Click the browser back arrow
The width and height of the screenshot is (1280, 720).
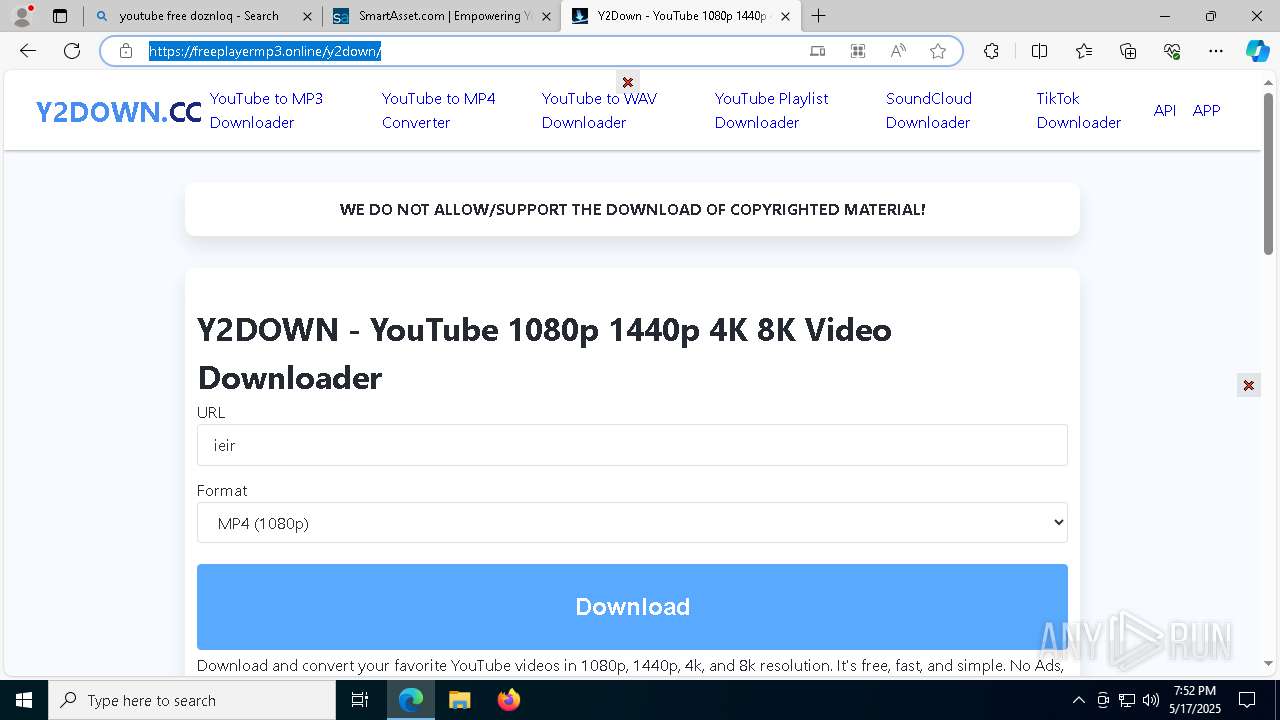pyautogui.click(x=28, y=51)
